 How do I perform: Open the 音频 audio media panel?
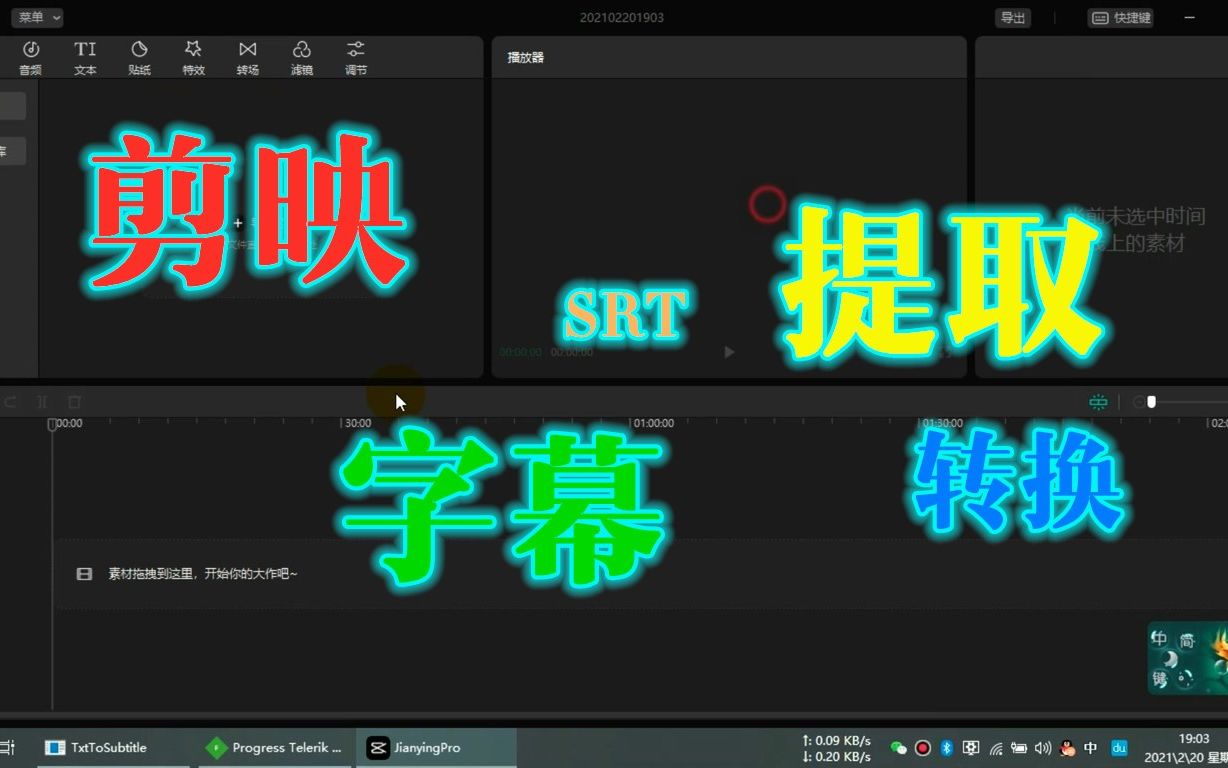31,56
